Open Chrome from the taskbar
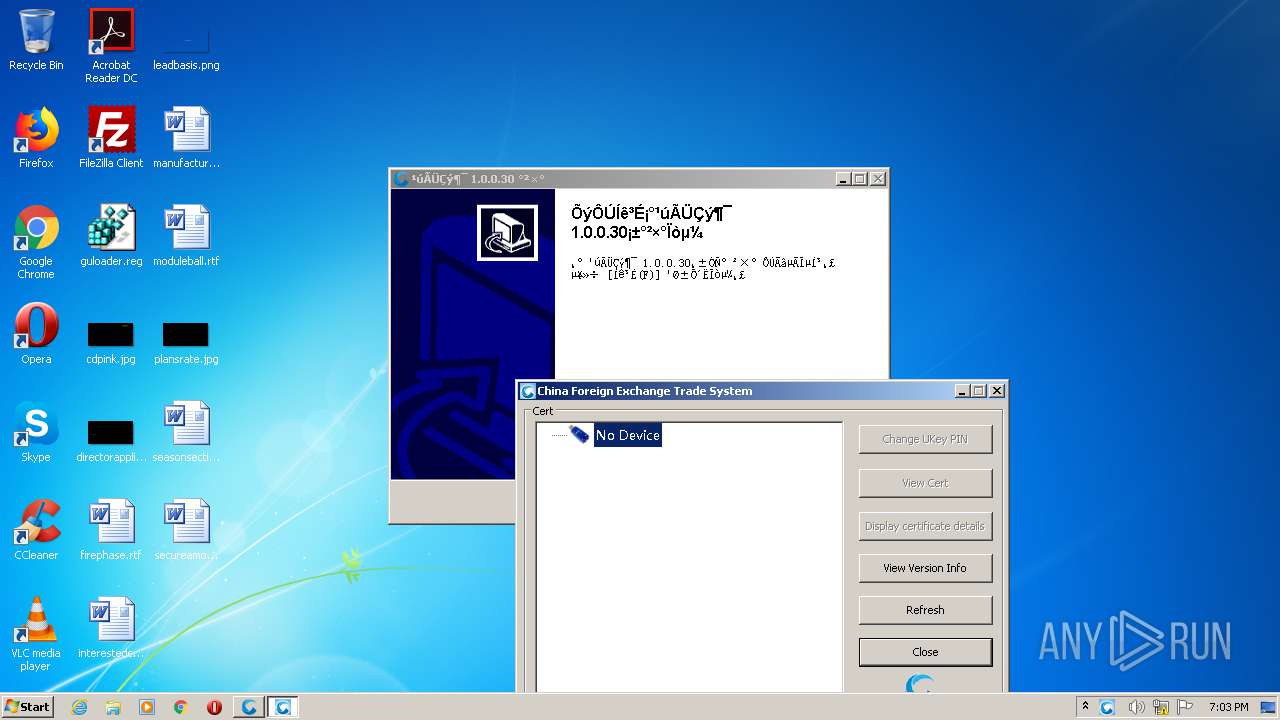The width and height of the screenshot is (1280, 720). pyautogui.click(x=181, y=707)
